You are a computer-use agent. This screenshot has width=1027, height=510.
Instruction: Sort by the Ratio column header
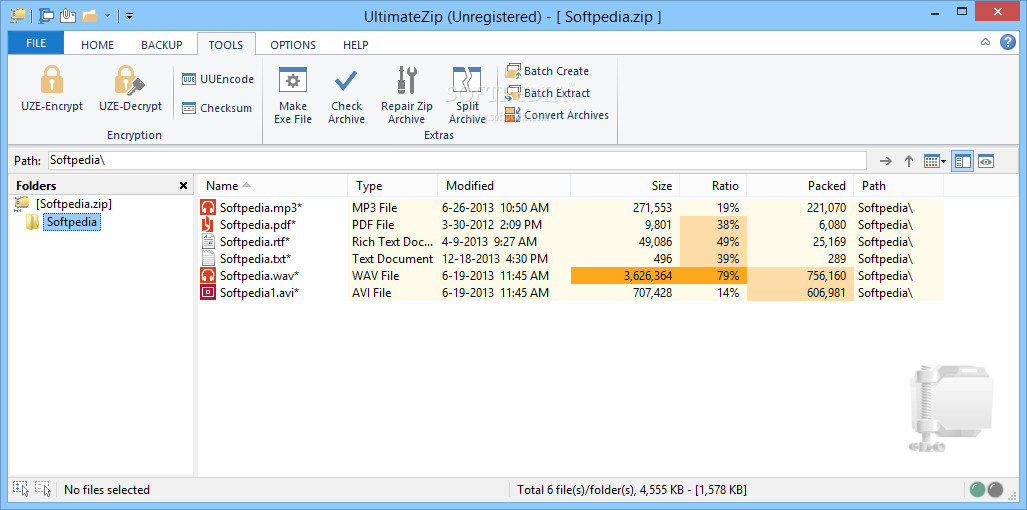click(713, 185)
